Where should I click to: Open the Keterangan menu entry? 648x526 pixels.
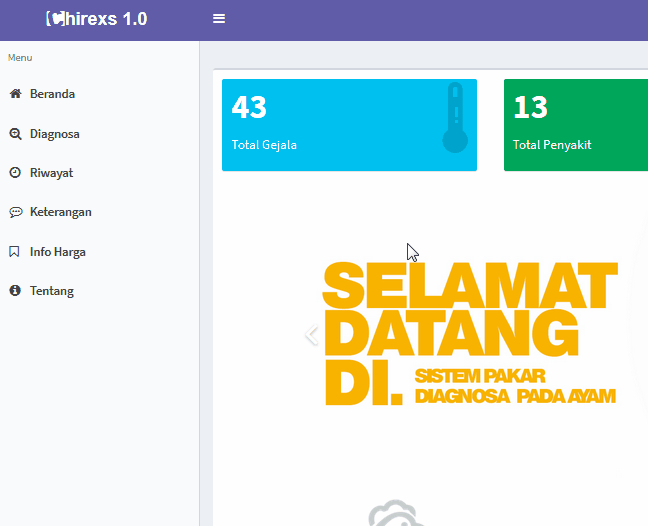(x=60, y=212)
